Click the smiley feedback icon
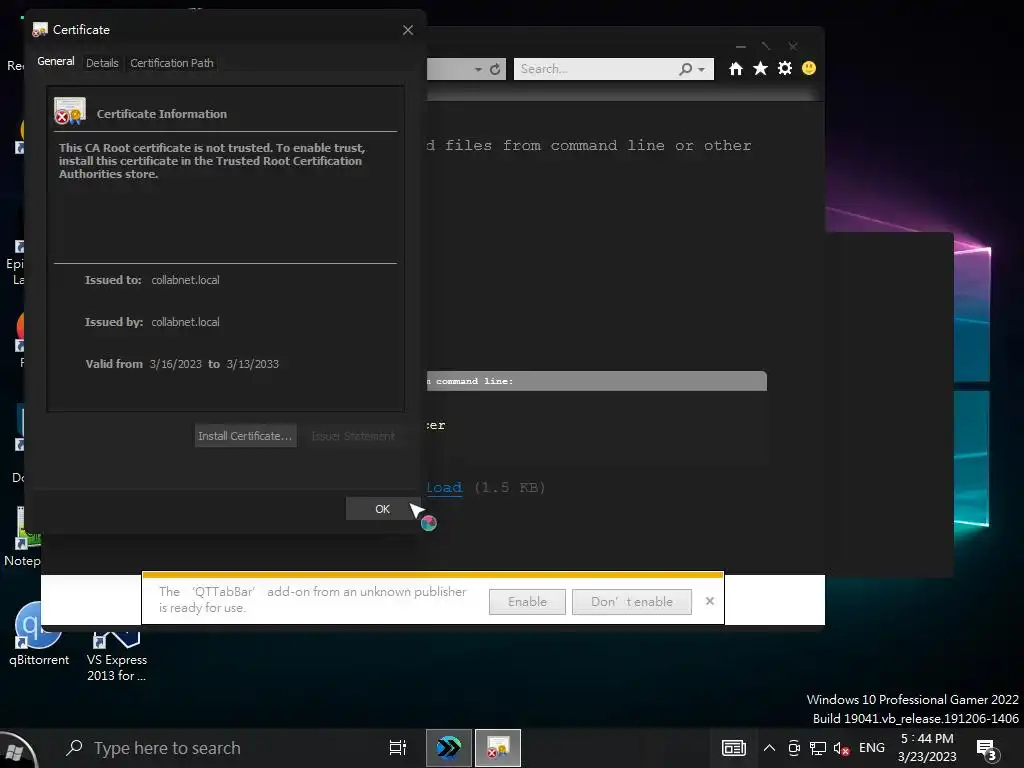1024x768 pixels. tap(808, 69)
